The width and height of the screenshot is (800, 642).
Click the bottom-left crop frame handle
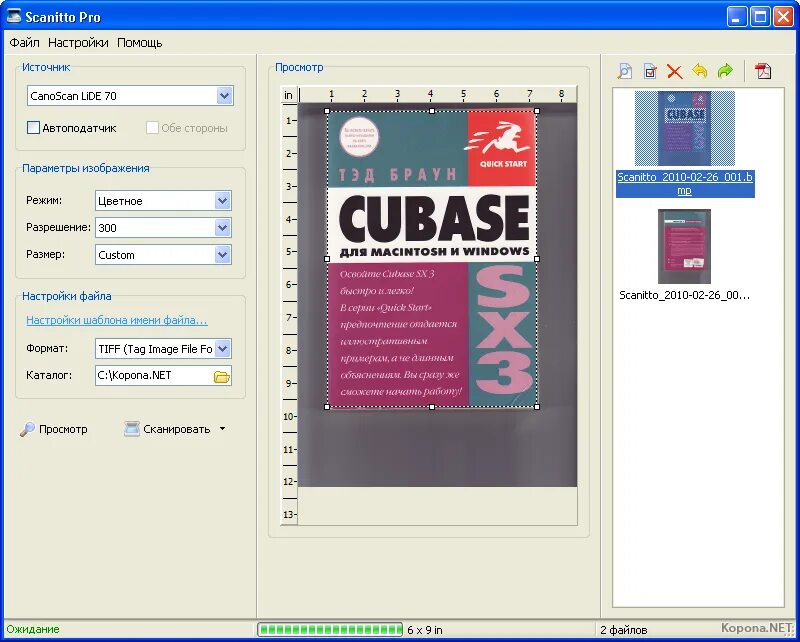coord(327,407)
